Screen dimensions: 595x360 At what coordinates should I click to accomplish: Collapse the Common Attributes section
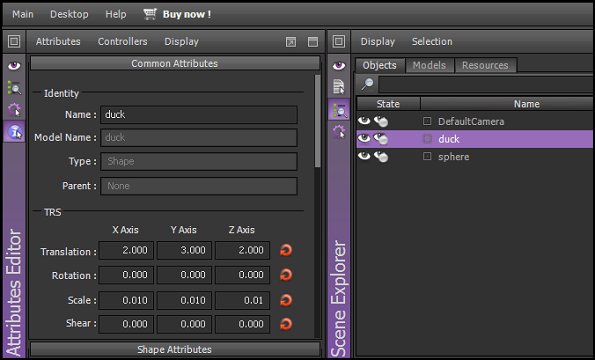pos(175,63)
